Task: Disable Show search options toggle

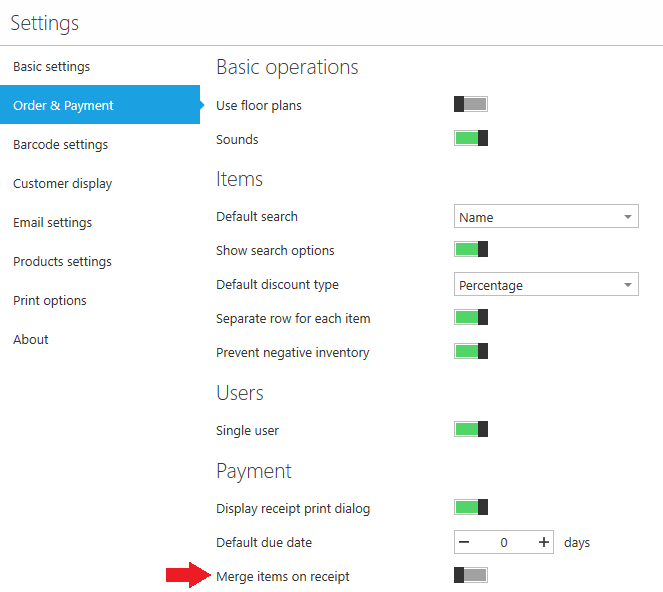Action: click(x=470, y=250)
